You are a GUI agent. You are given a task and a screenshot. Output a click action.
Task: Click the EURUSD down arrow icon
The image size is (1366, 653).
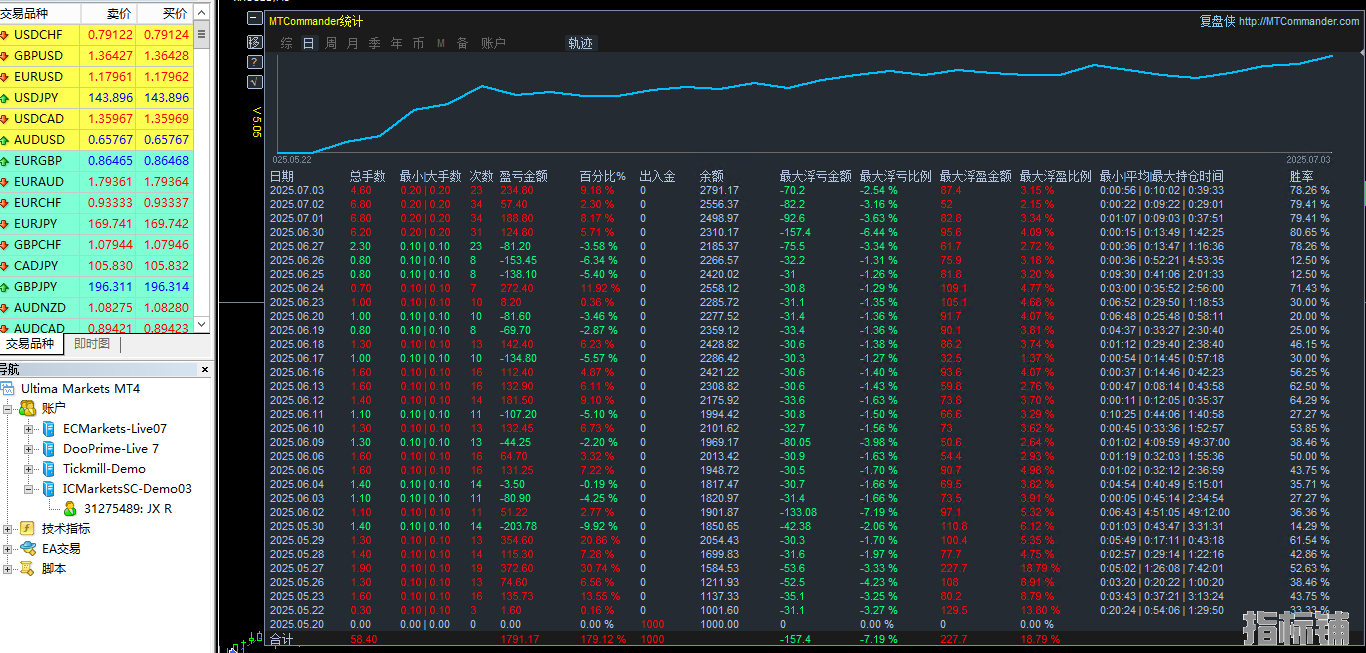point(6,77)
